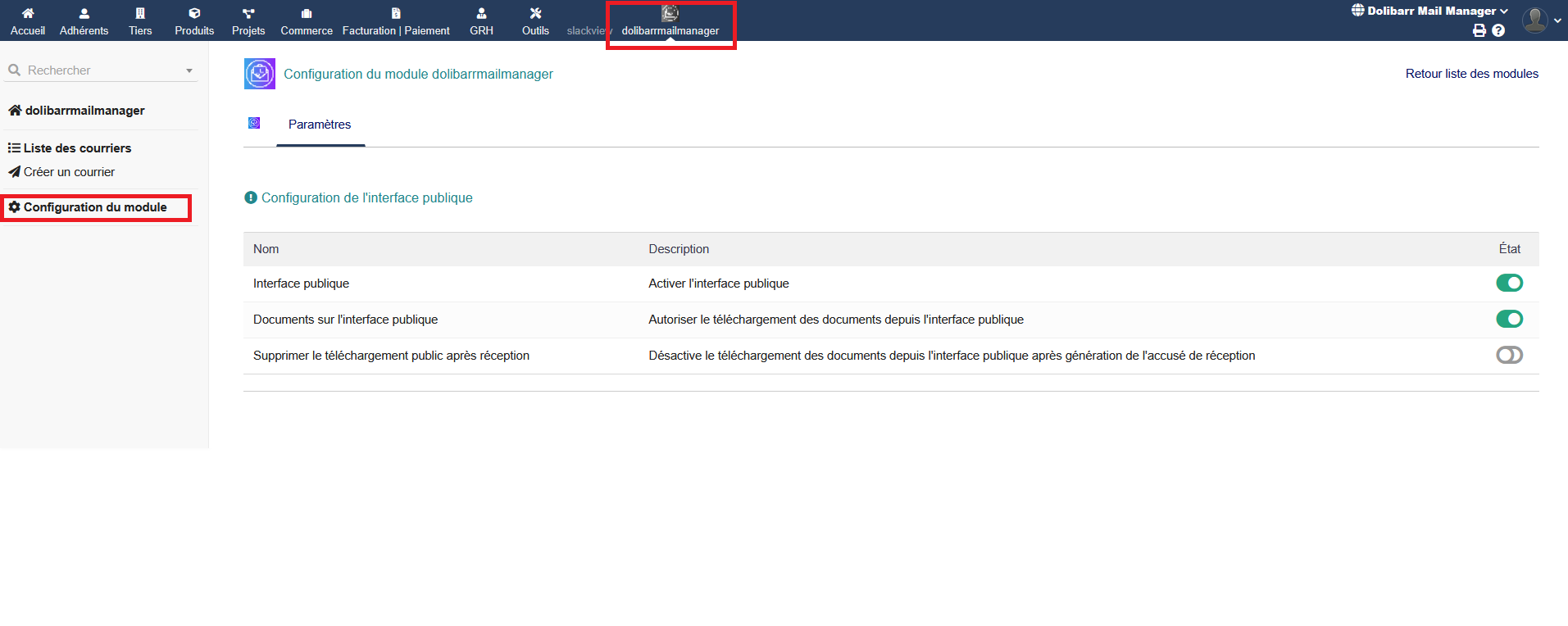The height and width of the screenshot is (626, 1568).
Task: Open the Dolibarr Mail Manager entity dropdown
Action: [1430, 11]
